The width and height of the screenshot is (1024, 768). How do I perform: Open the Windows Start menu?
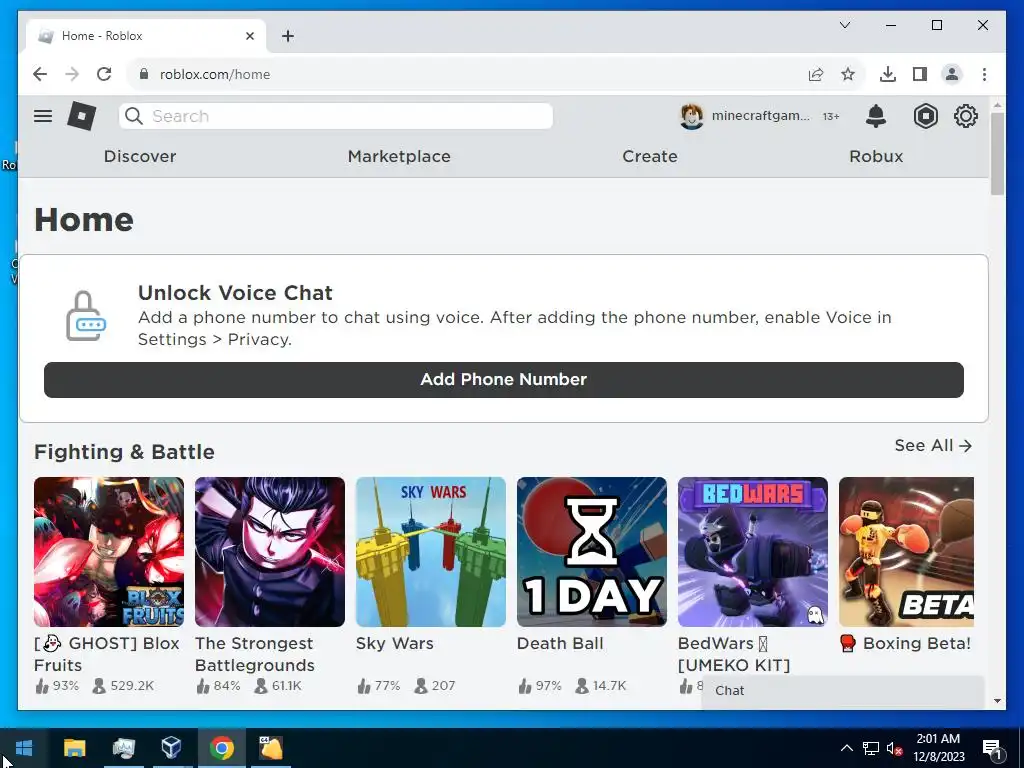pos(24,748)
